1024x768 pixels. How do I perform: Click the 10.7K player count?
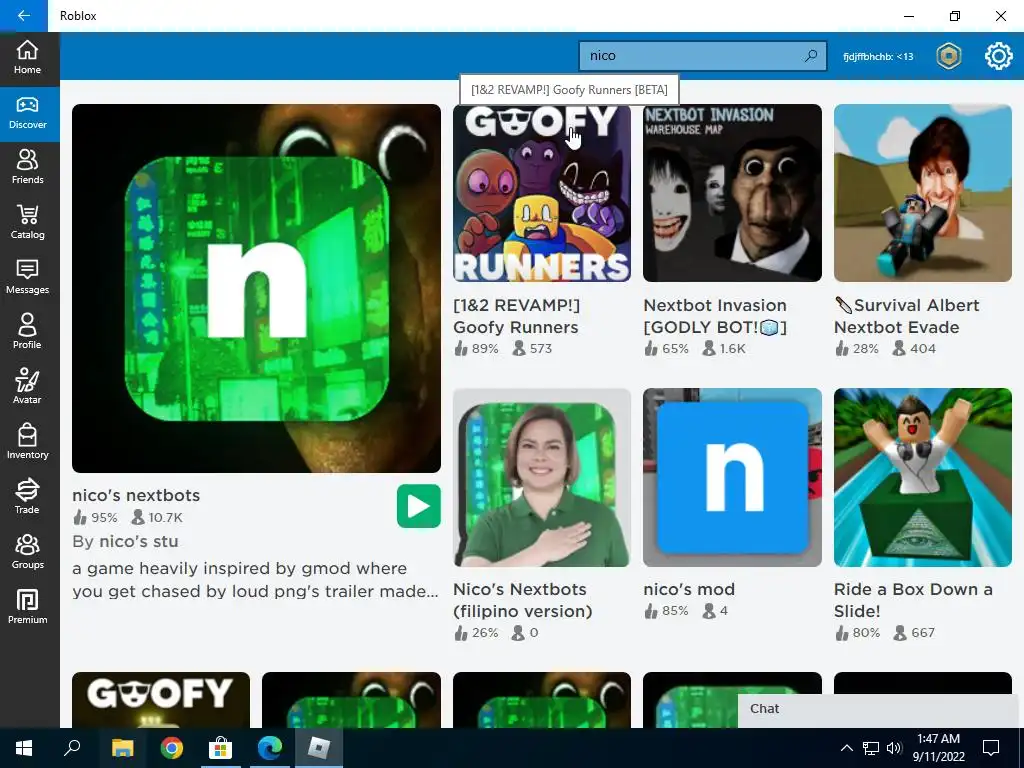[x=157, y=518]
